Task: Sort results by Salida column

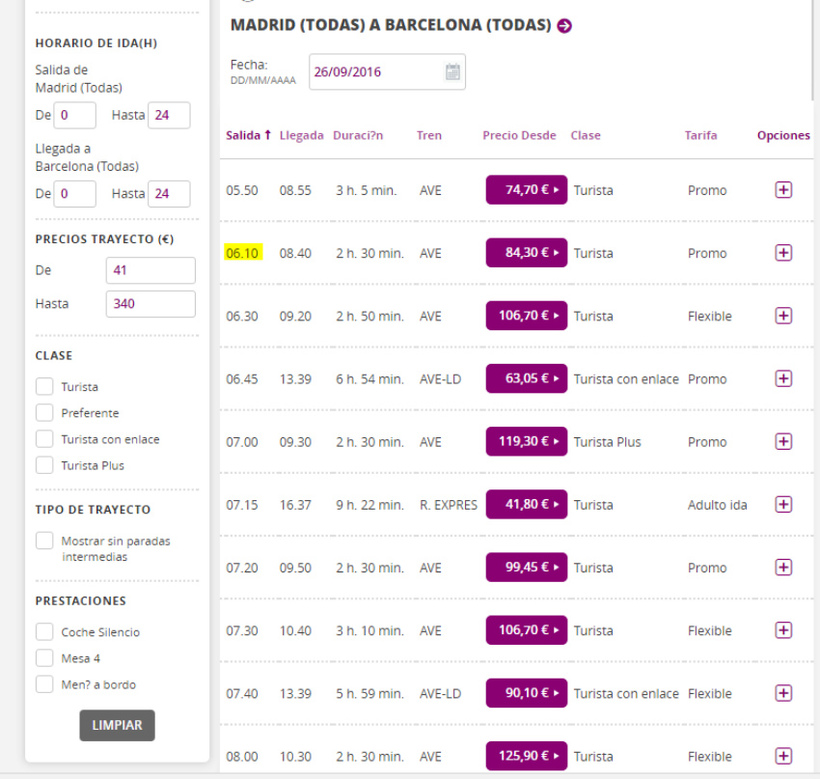Action: tap(248, 135)
